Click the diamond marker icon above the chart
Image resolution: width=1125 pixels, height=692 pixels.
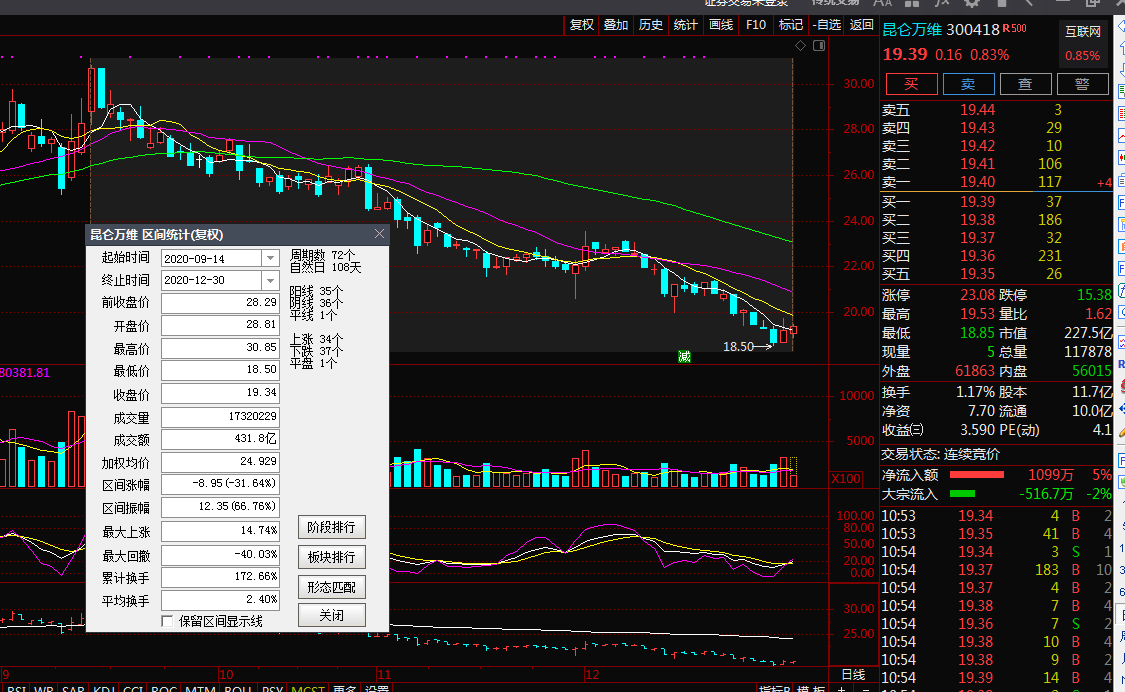click(x=801, y=46)
